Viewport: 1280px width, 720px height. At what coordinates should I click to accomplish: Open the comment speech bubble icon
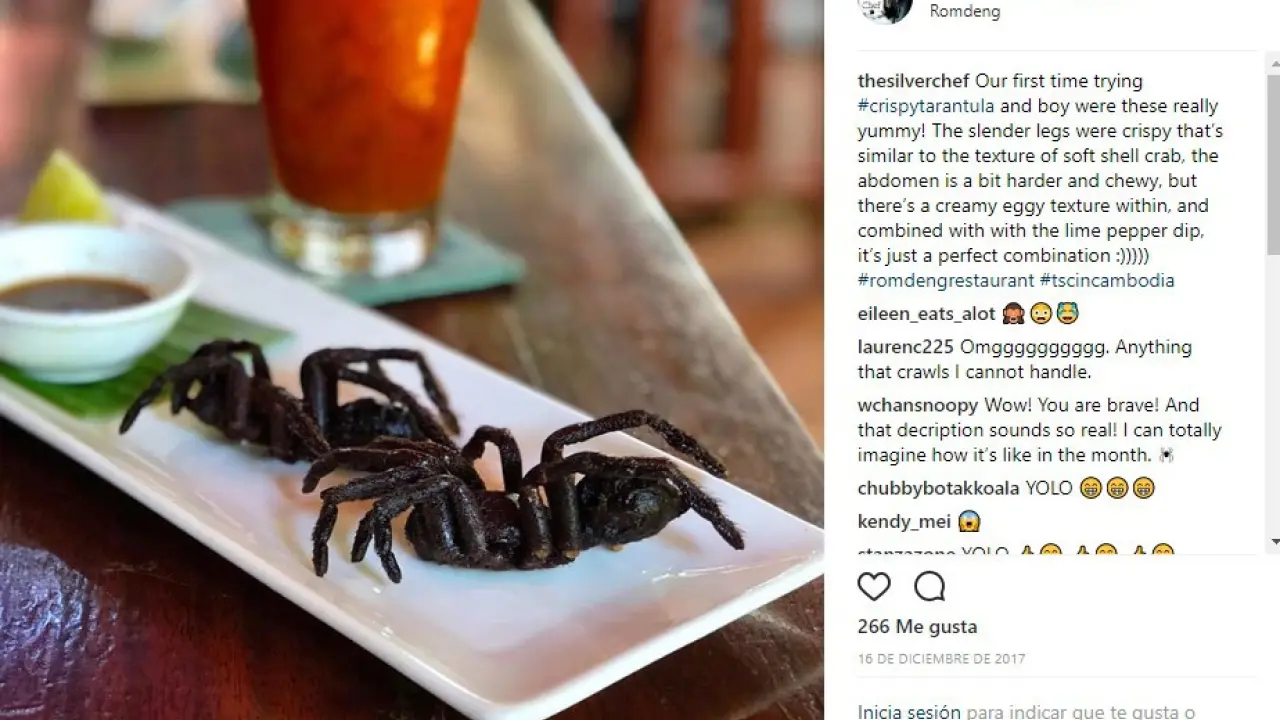(930, 586)
